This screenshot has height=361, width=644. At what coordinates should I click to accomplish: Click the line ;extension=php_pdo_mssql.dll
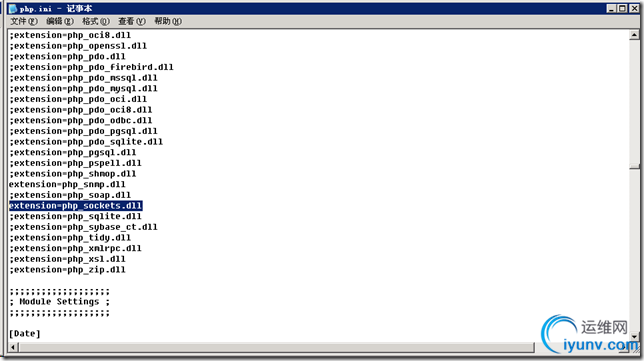click(83, 78)
